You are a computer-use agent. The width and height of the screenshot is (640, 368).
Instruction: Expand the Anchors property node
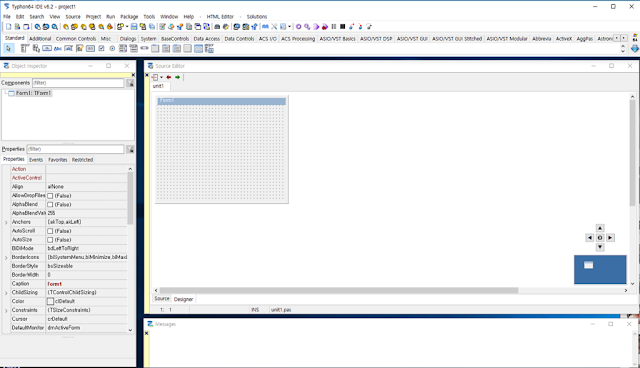[6, 222]
